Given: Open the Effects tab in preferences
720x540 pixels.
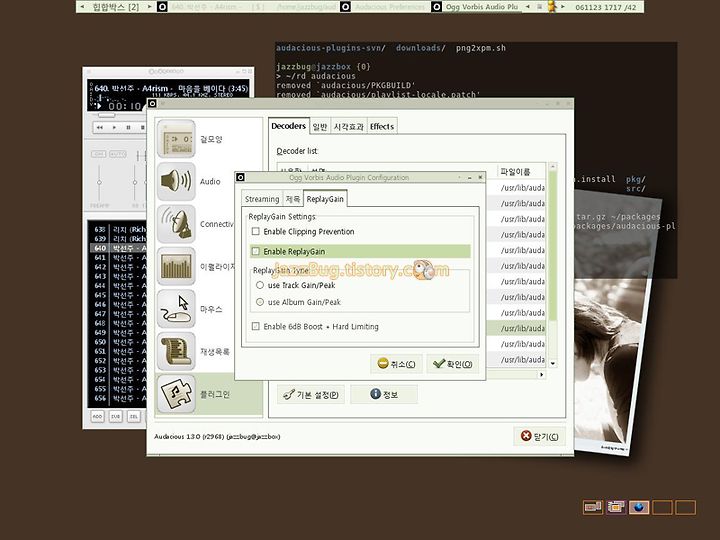Looking at the screenshot, I should 382,127.
